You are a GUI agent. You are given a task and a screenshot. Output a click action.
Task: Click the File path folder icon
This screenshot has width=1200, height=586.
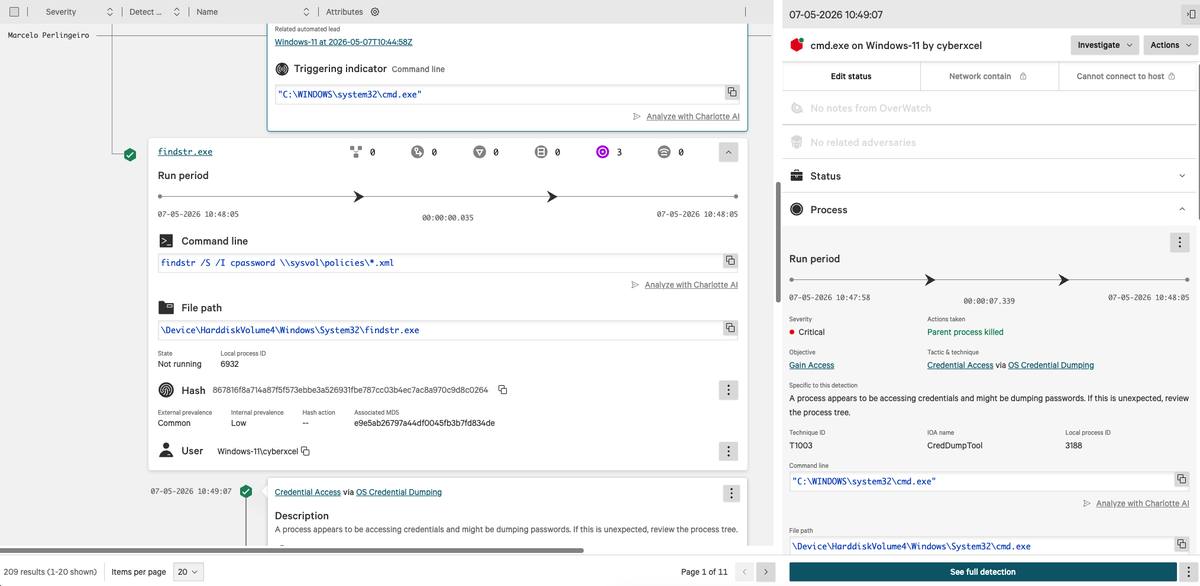tap(166, 308)
